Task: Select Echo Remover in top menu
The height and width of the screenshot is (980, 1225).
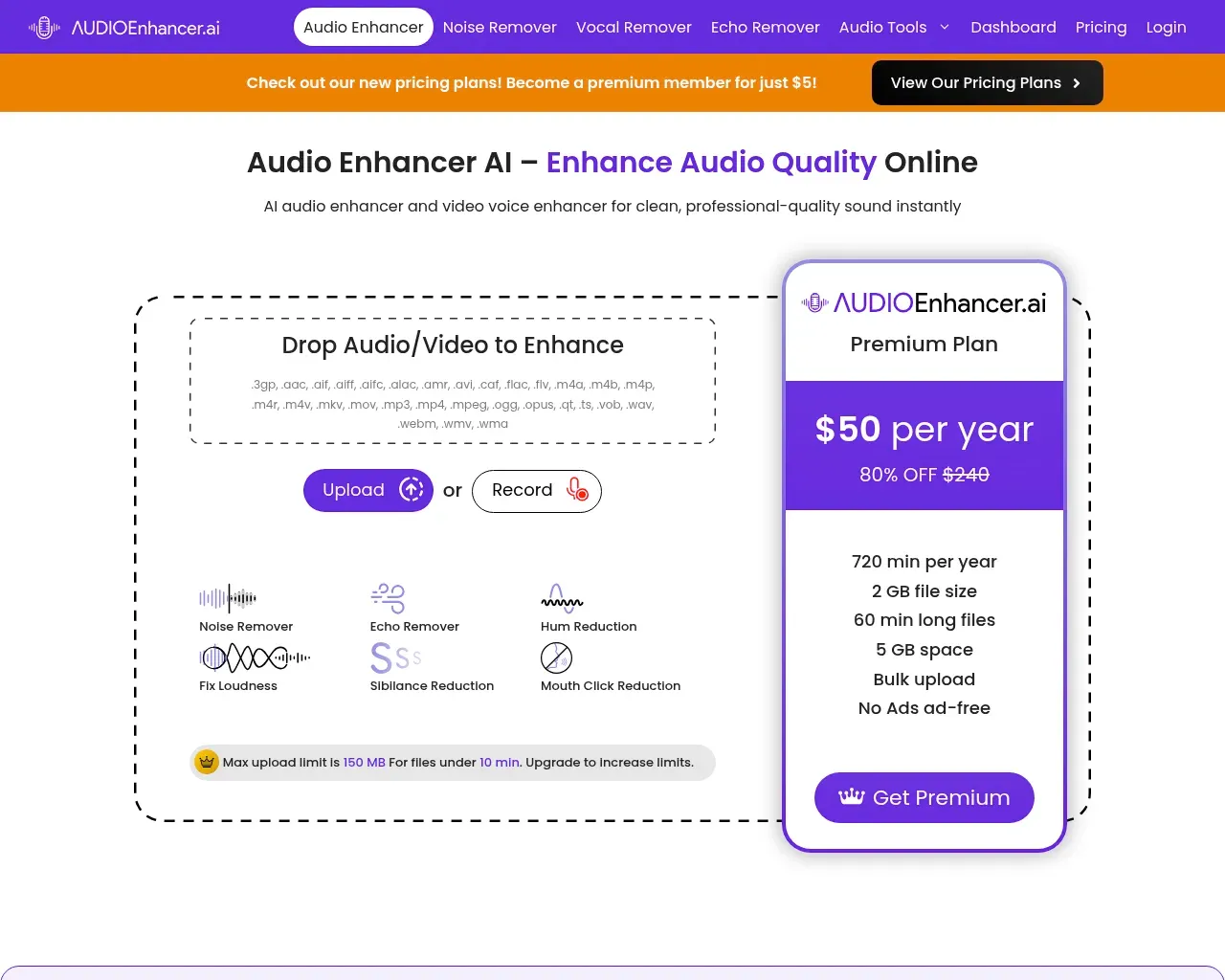Action: pyautogui.click(x=766, y=27)
